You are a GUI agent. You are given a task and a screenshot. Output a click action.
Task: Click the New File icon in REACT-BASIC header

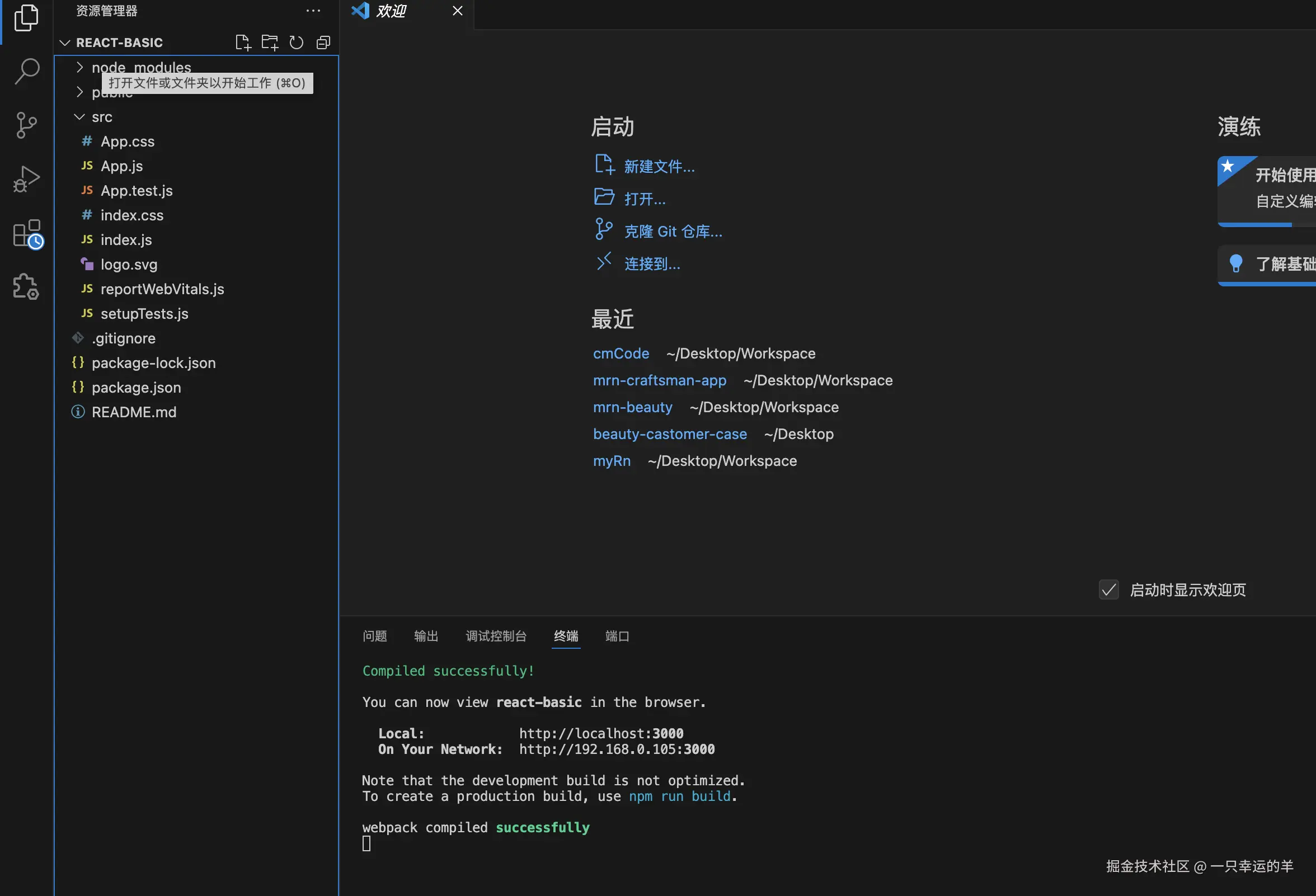click(243, 43)
